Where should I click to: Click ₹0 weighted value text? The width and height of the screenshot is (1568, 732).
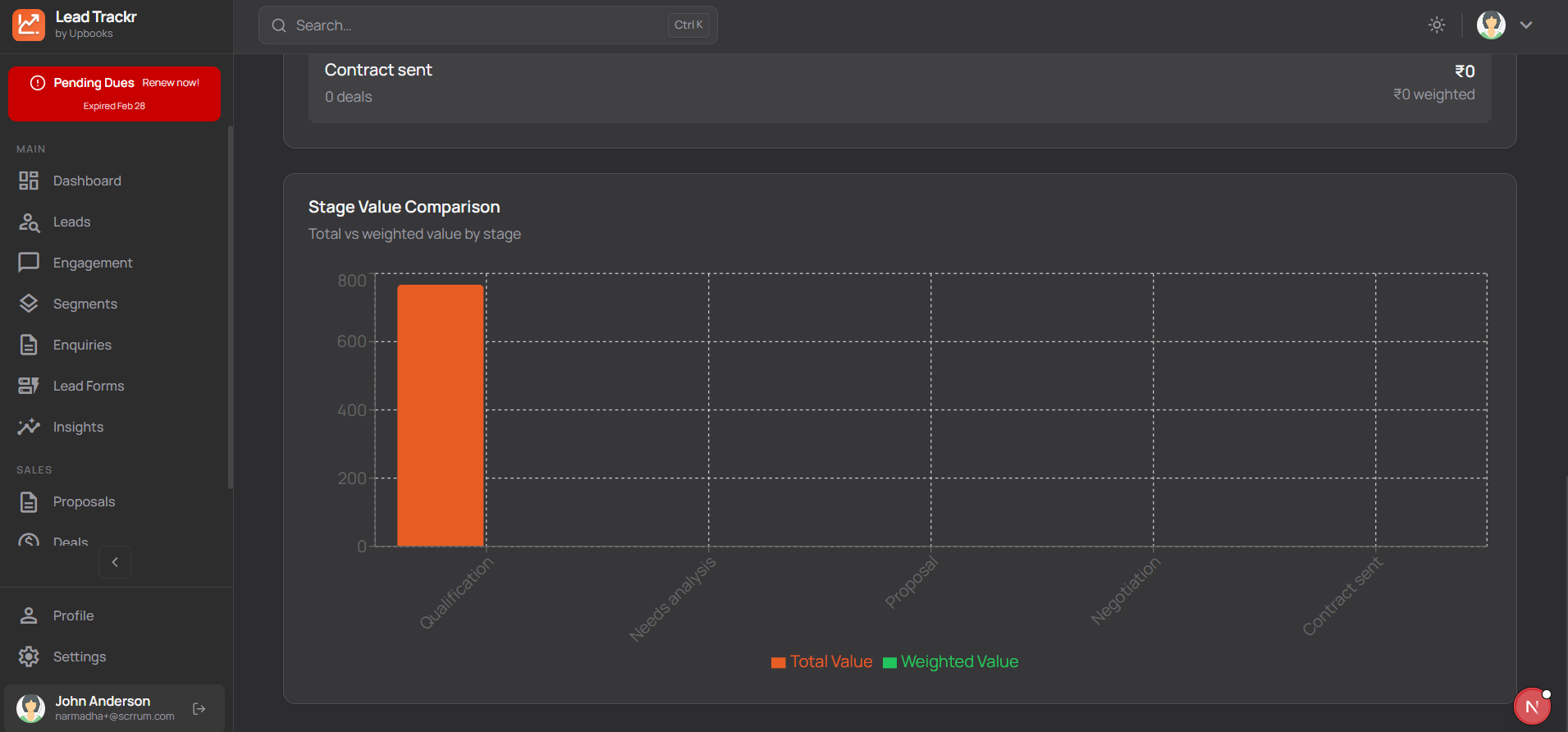coord(1433,94)
